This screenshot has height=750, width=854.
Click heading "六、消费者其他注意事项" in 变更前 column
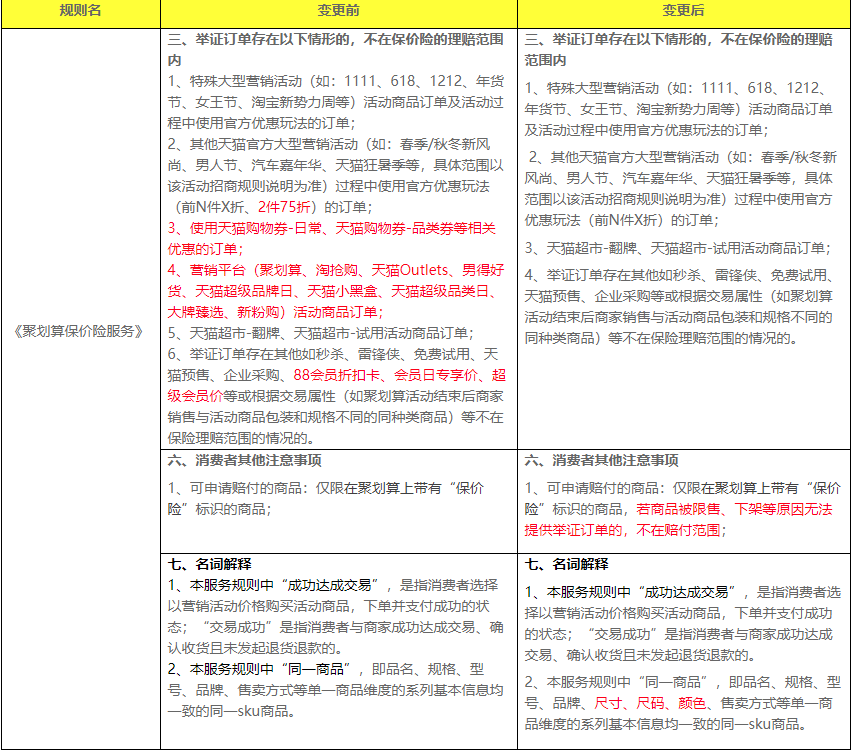click(x=245, y=461)
